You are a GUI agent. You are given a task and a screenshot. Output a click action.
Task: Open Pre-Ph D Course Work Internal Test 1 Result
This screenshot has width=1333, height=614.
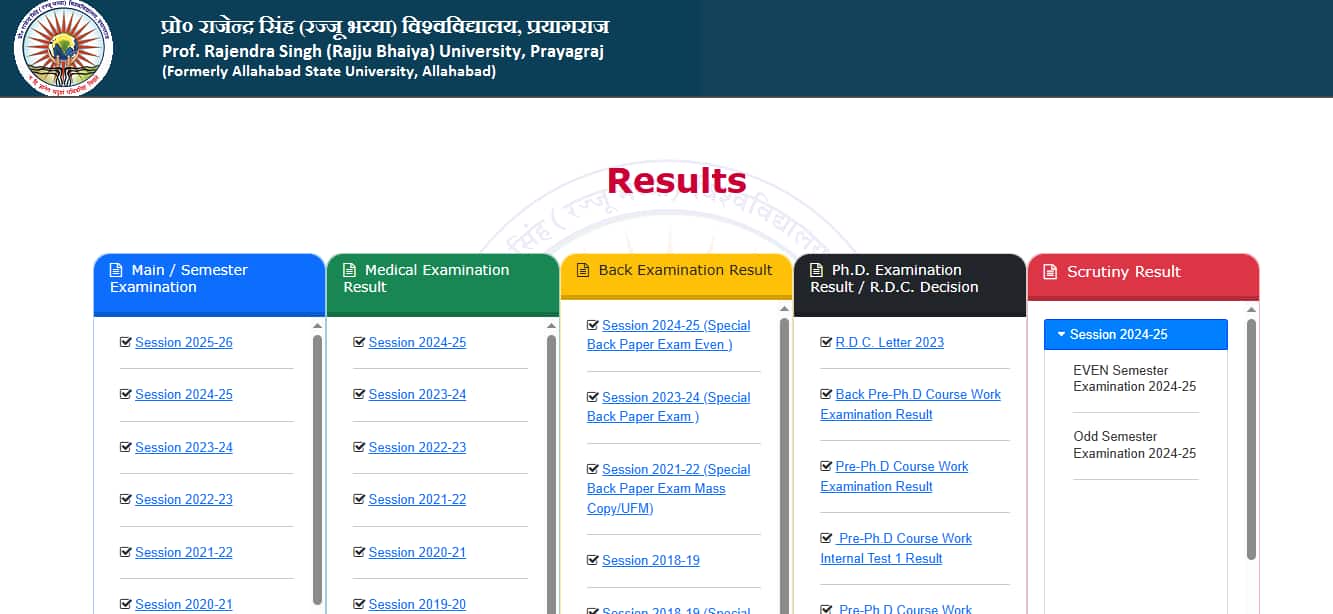tap(896, 548)
